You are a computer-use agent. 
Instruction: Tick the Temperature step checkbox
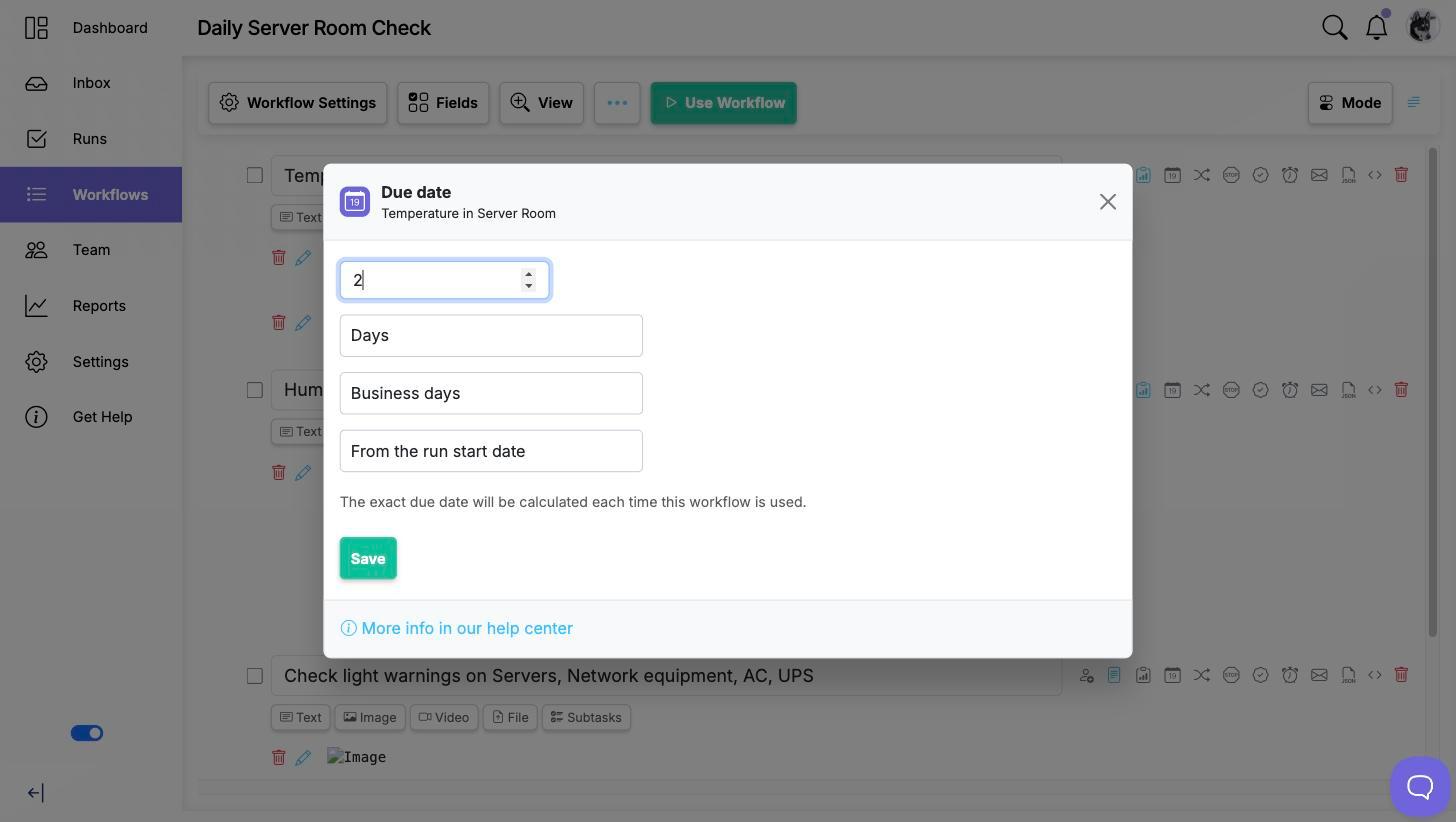click(255, 175)
